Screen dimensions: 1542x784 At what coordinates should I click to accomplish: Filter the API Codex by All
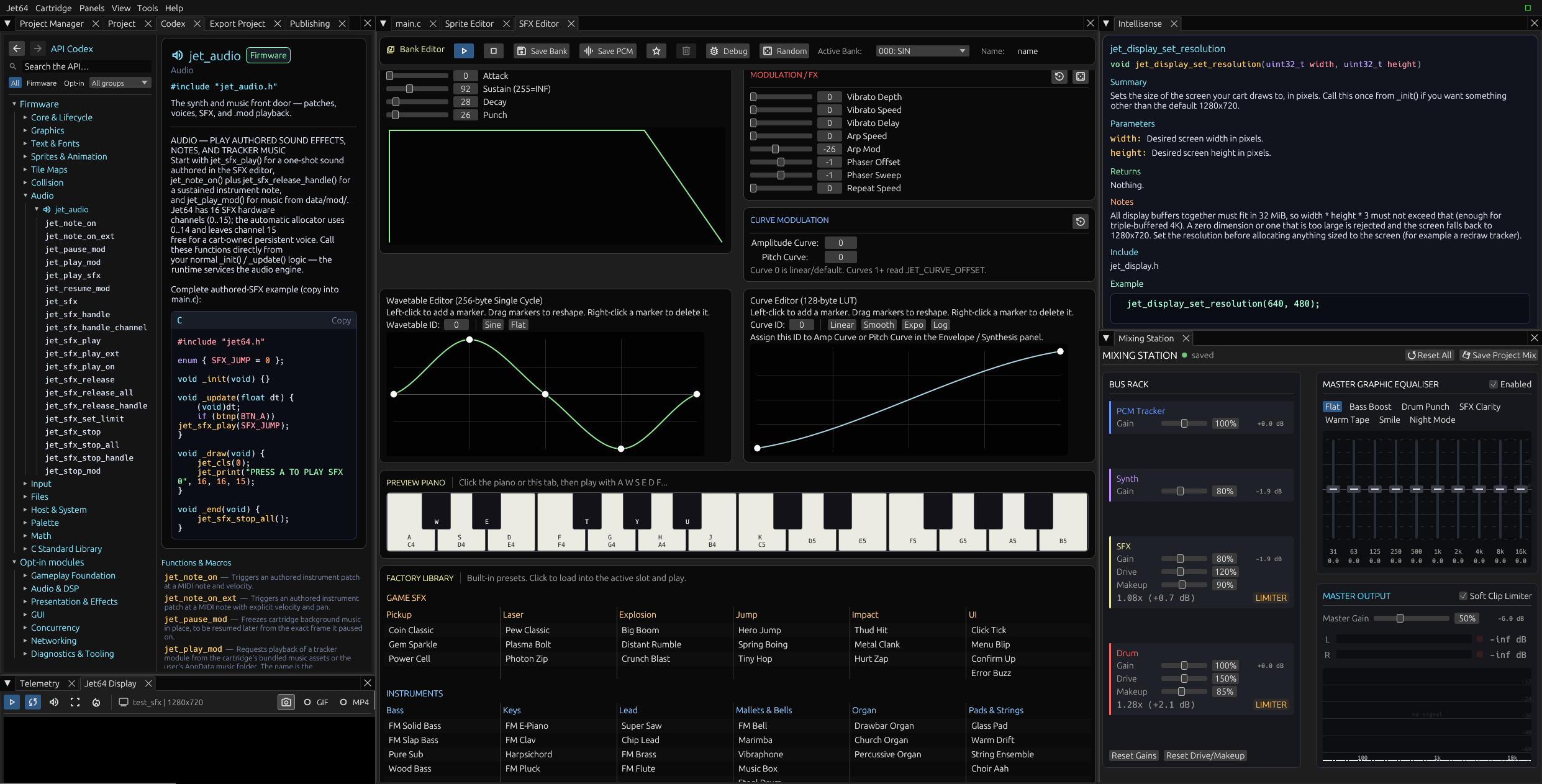pos(16,83)
